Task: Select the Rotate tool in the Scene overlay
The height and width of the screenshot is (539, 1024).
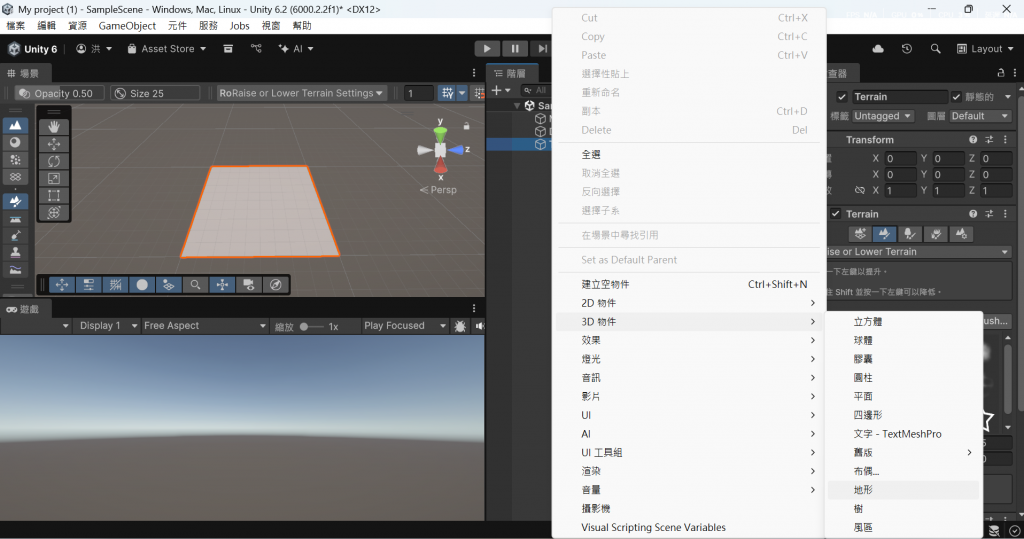Action: (54, 161)
